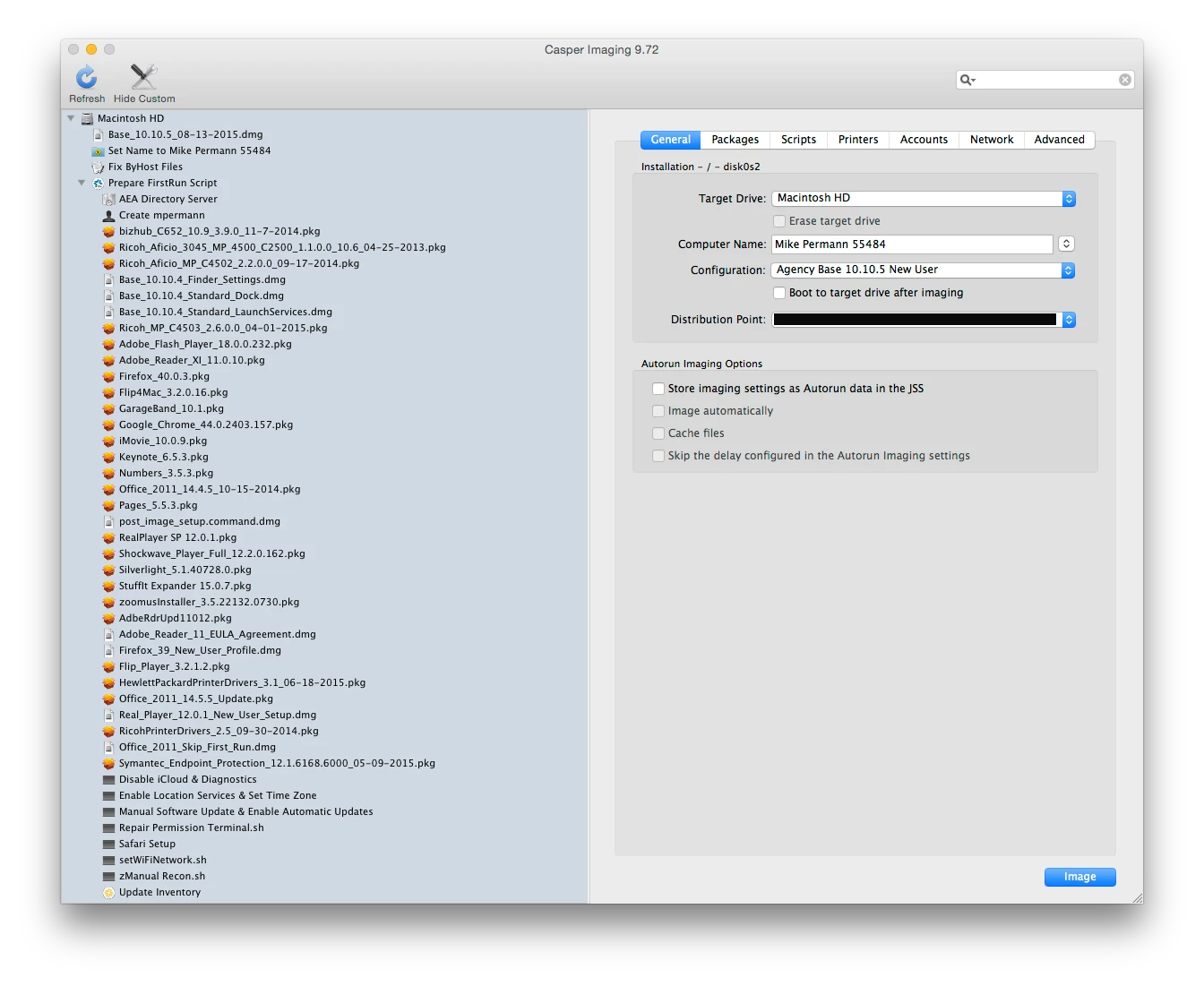
Task: Click the Hide Custom tools icon
Action: pos(143,76)
